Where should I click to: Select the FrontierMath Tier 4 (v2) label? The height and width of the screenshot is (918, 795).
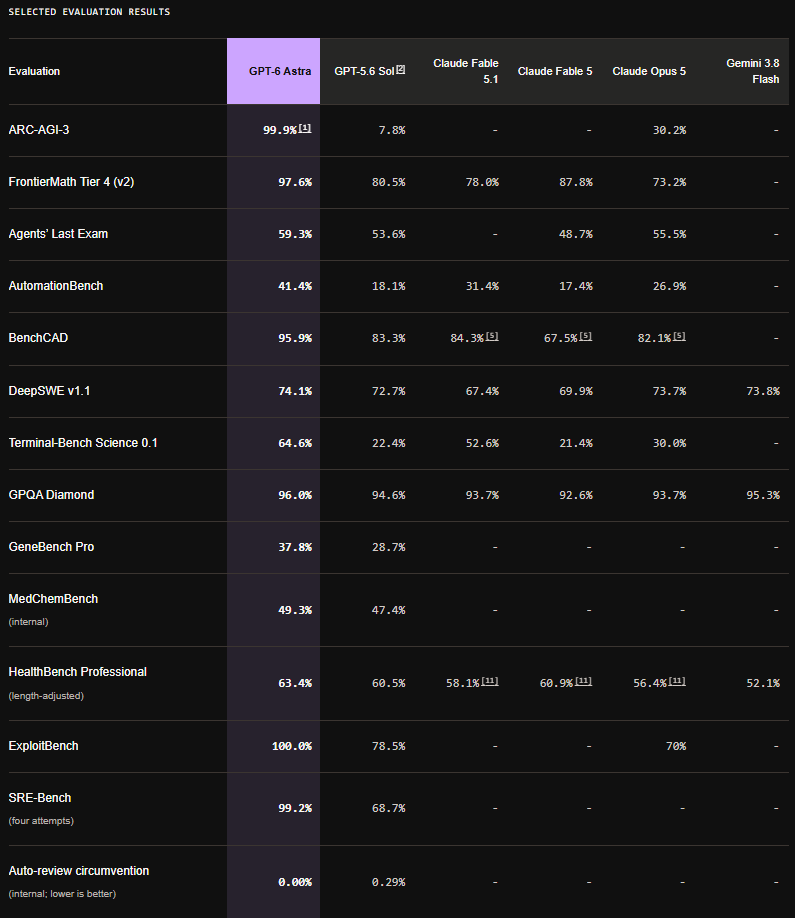pos(71,182)
